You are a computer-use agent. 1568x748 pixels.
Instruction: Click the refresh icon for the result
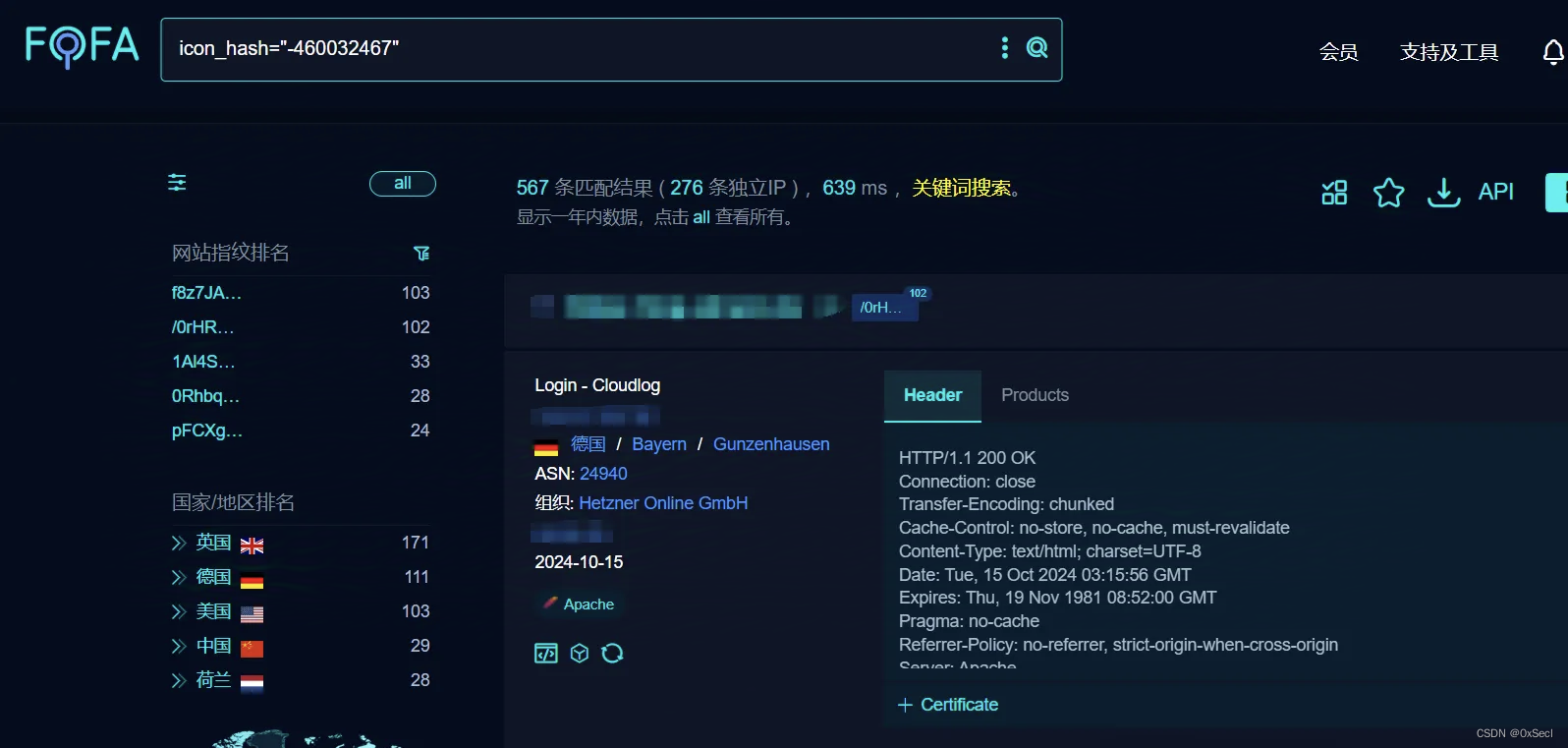[612, 653]
